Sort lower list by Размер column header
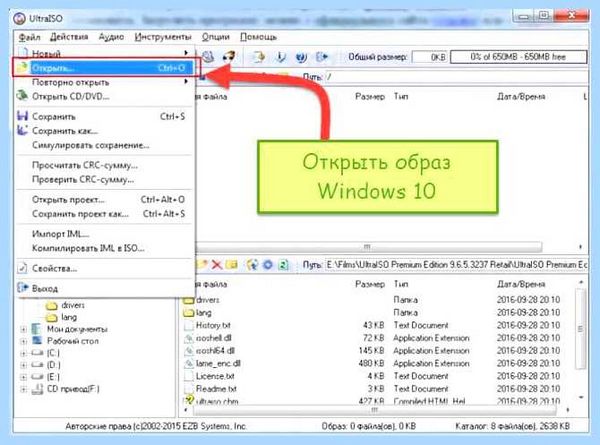600x445 pixels. 370,284
